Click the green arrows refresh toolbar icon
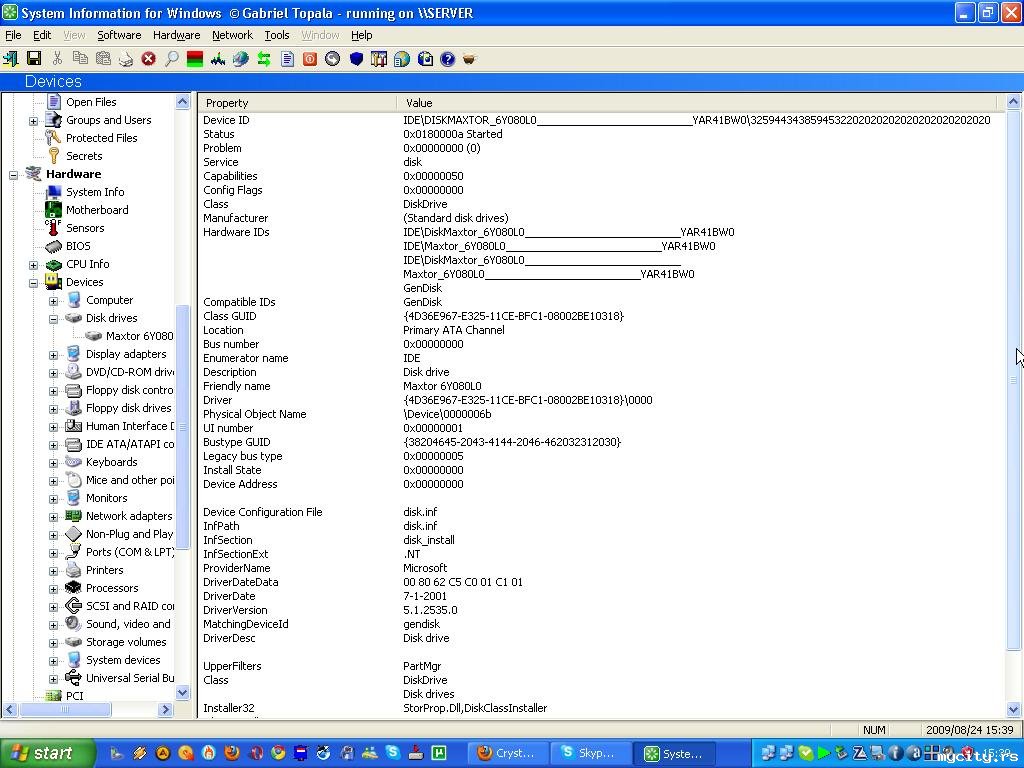 pos(264,59)
